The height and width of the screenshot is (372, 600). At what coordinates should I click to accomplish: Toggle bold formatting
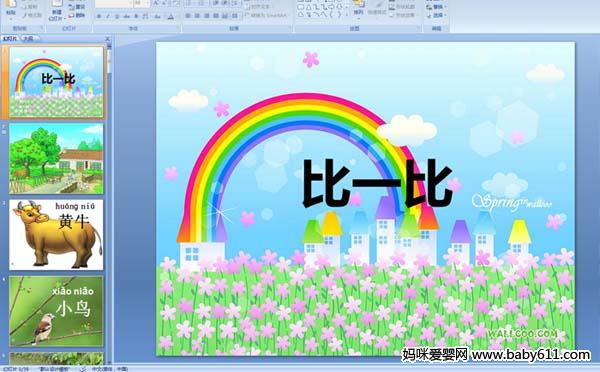click(99, 16)
